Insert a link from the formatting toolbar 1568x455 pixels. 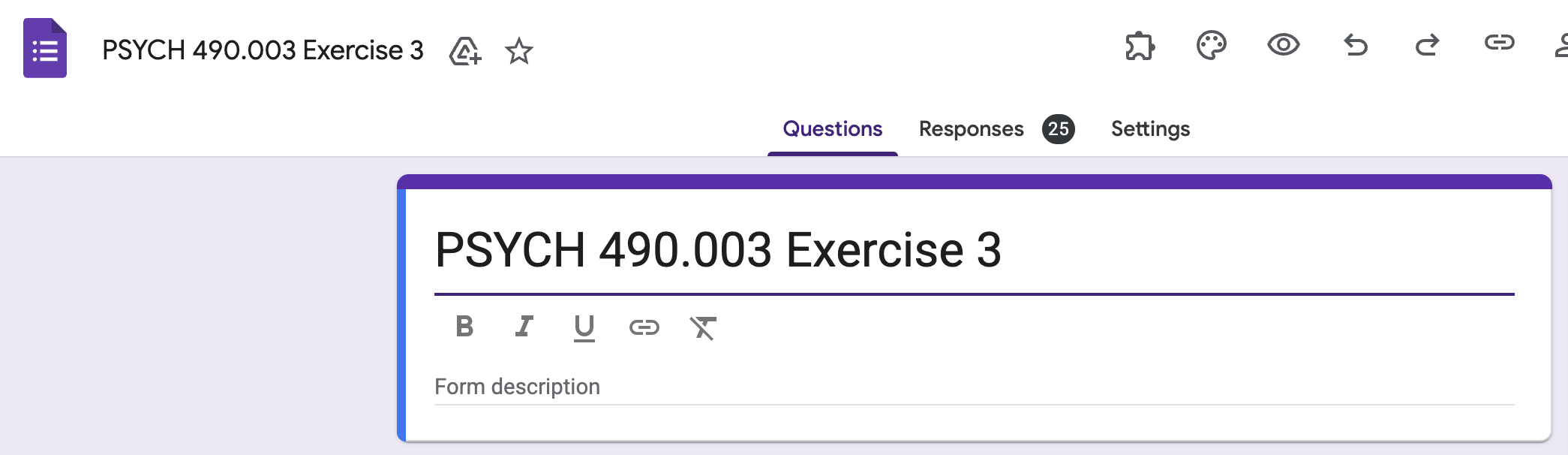pyautogui.click(x=644, y=327)
